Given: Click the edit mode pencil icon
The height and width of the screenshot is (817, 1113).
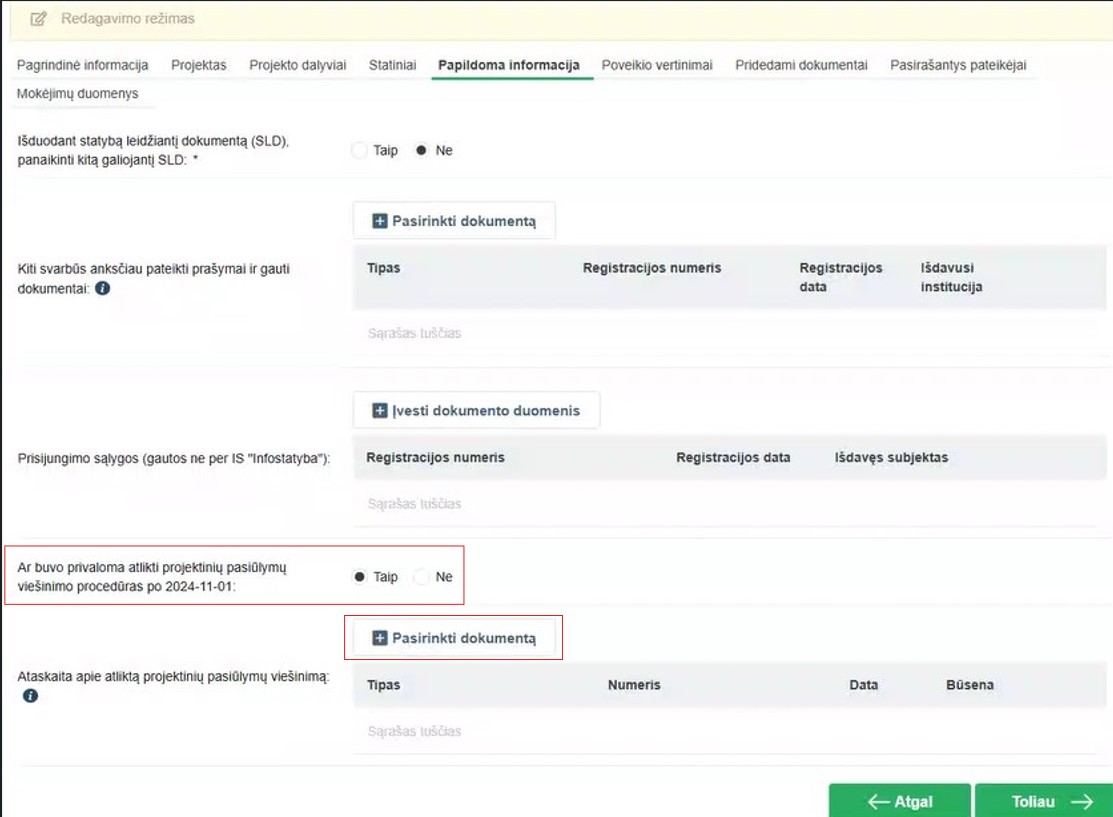Looking at the screenshot, I should [38, 18].
